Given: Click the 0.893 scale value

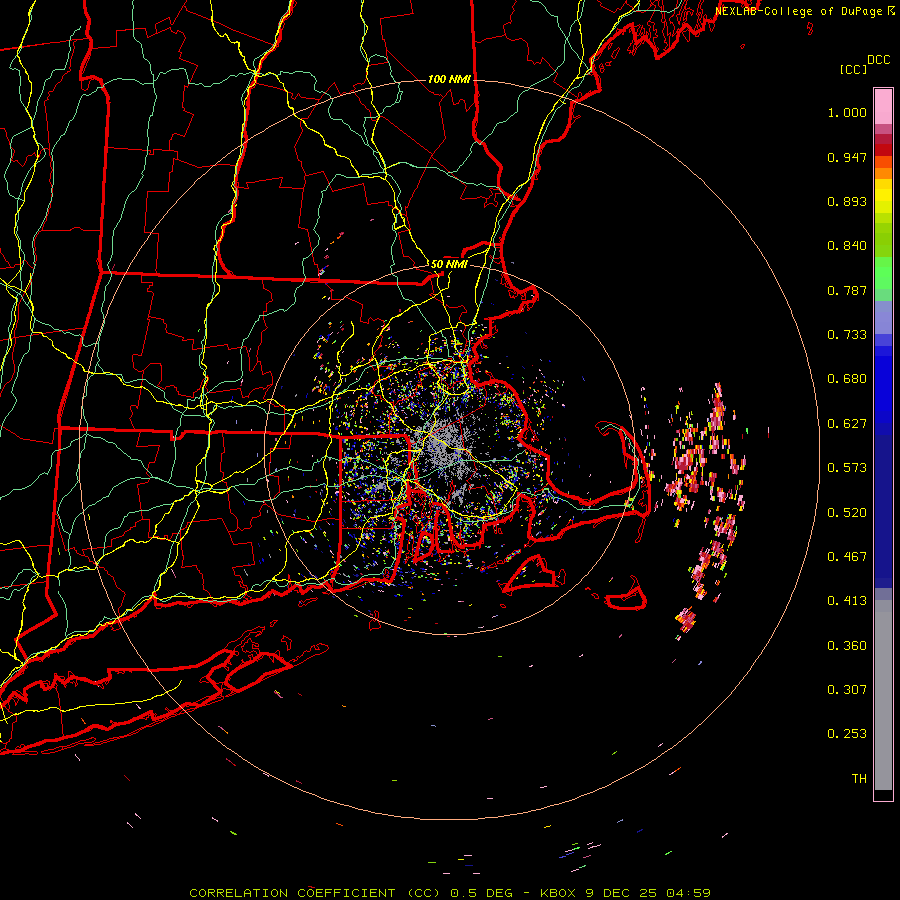Looking at the screenshot, I should (x=847, y=201).
